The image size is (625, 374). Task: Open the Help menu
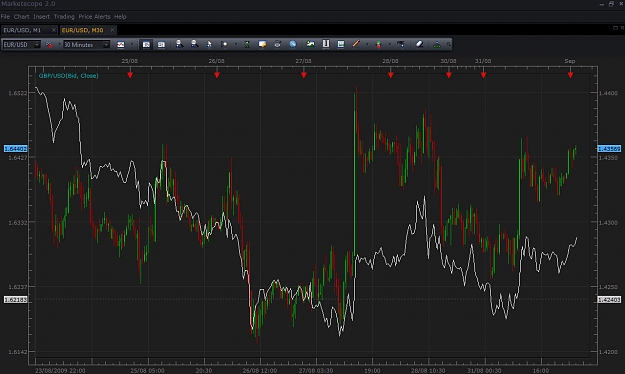click(x=120, y=17)
